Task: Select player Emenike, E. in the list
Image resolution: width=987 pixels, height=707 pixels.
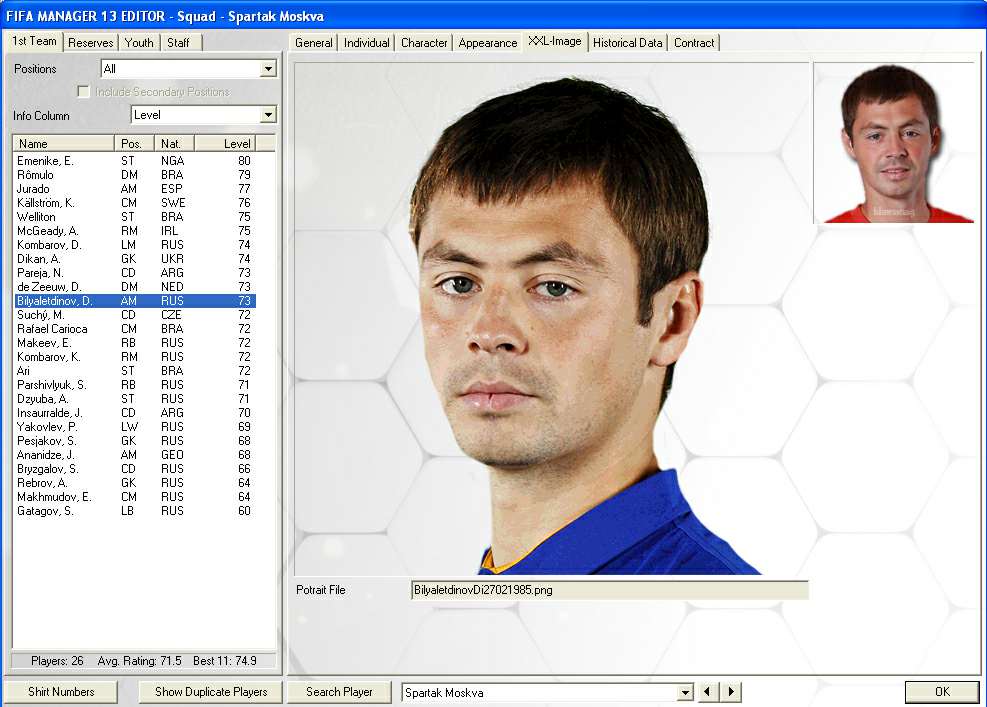Action: point(135,161)
